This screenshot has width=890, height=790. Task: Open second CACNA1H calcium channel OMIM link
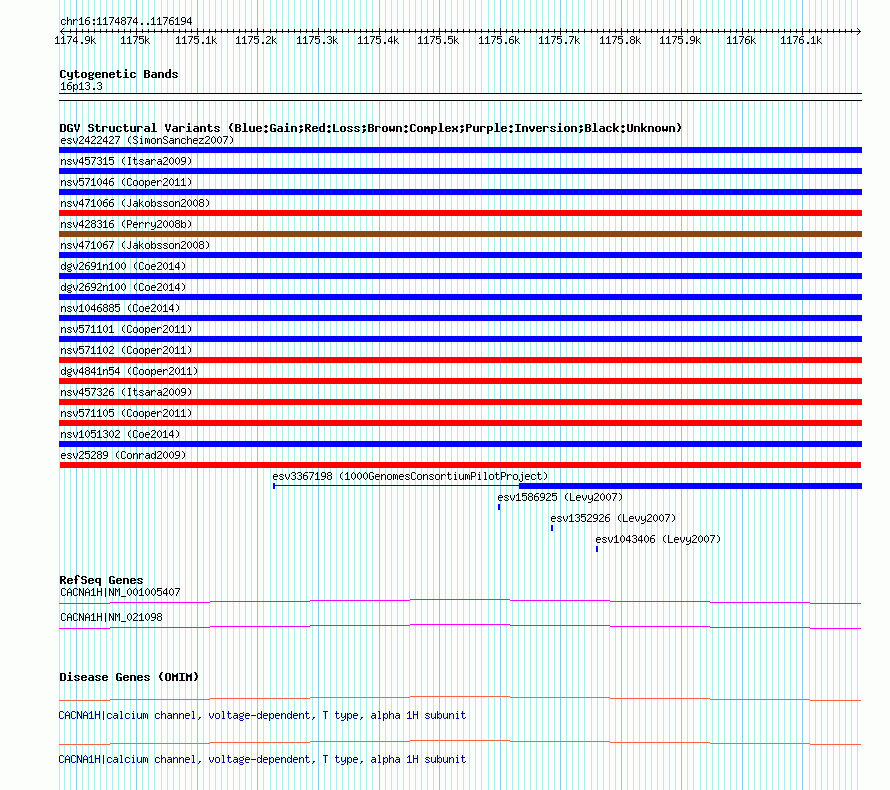click(262, 759)
